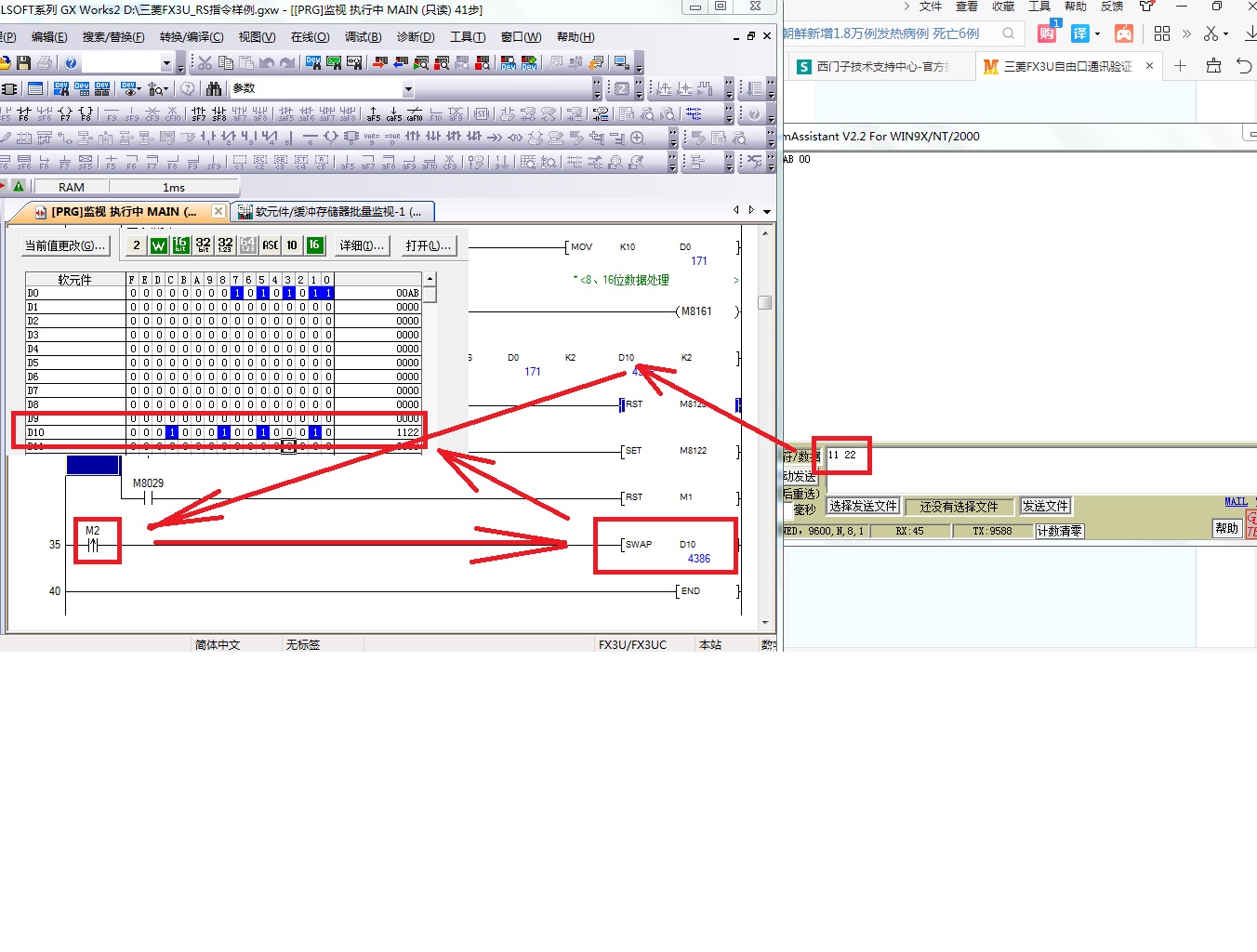Click the binoculars find device icon
Viewport: 1257px width, 952px height.
pos(214,88)
